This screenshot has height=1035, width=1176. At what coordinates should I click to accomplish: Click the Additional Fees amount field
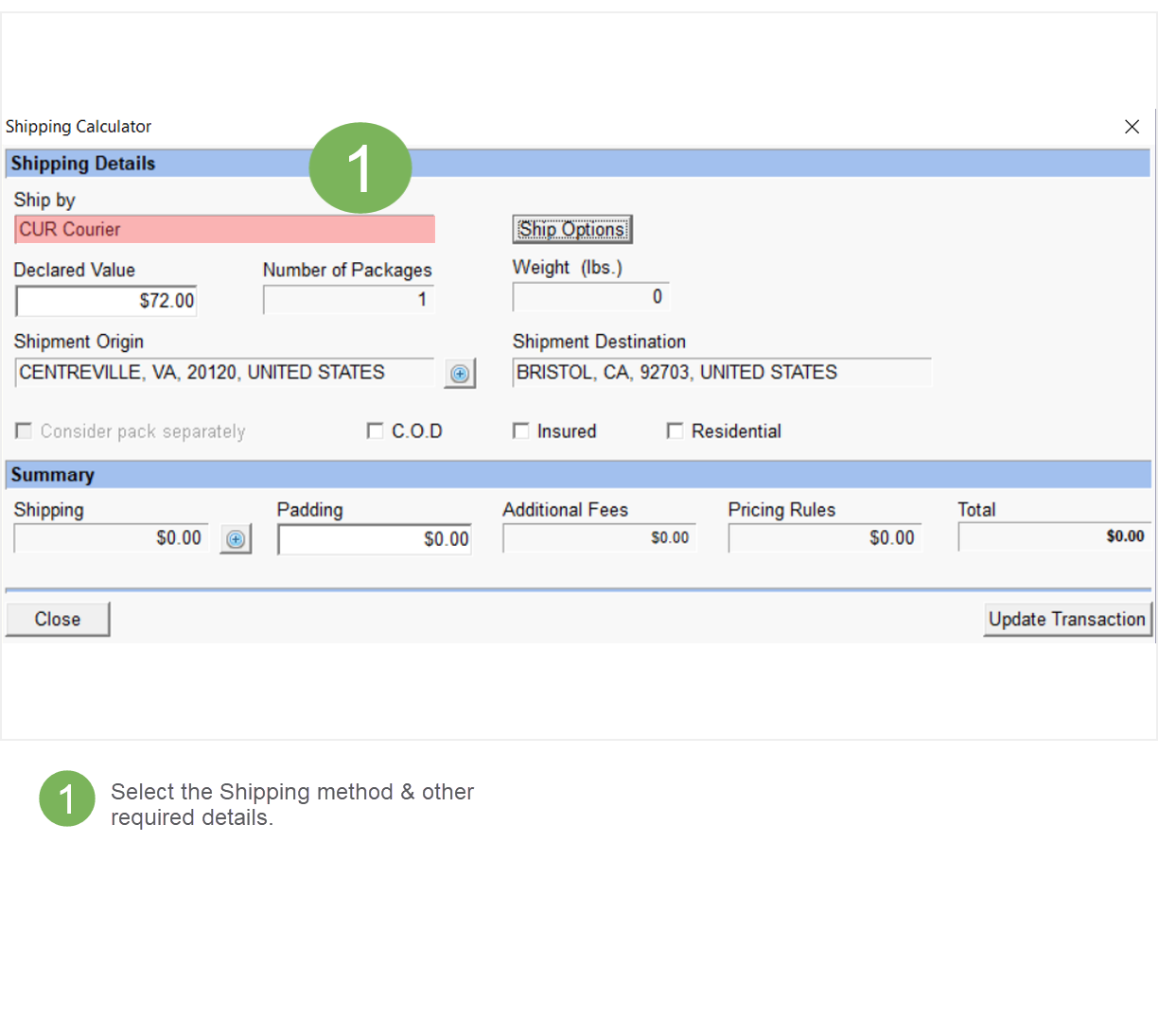tap(599, 538)
